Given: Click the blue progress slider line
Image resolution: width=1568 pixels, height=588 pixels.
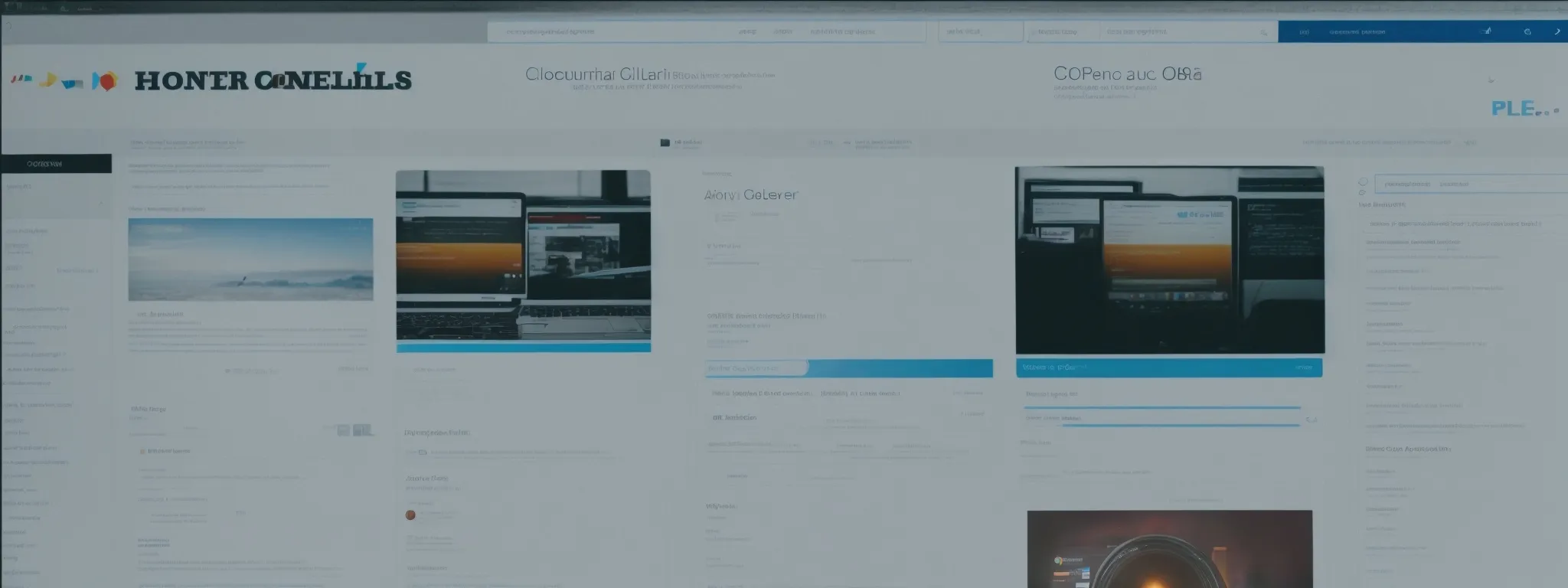Looking at the screenshot, I should [x=1162, y=408].
